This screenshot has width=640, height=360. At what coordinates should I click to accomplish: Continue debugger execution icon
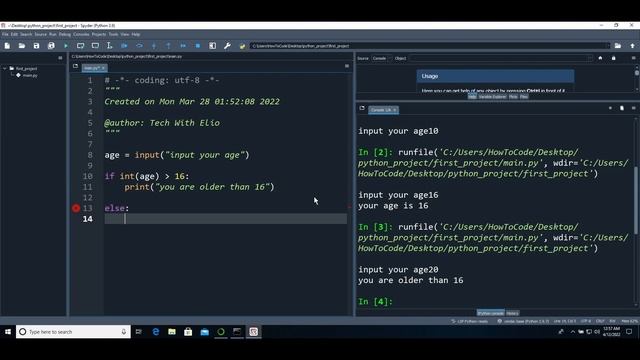pos(183,46)
